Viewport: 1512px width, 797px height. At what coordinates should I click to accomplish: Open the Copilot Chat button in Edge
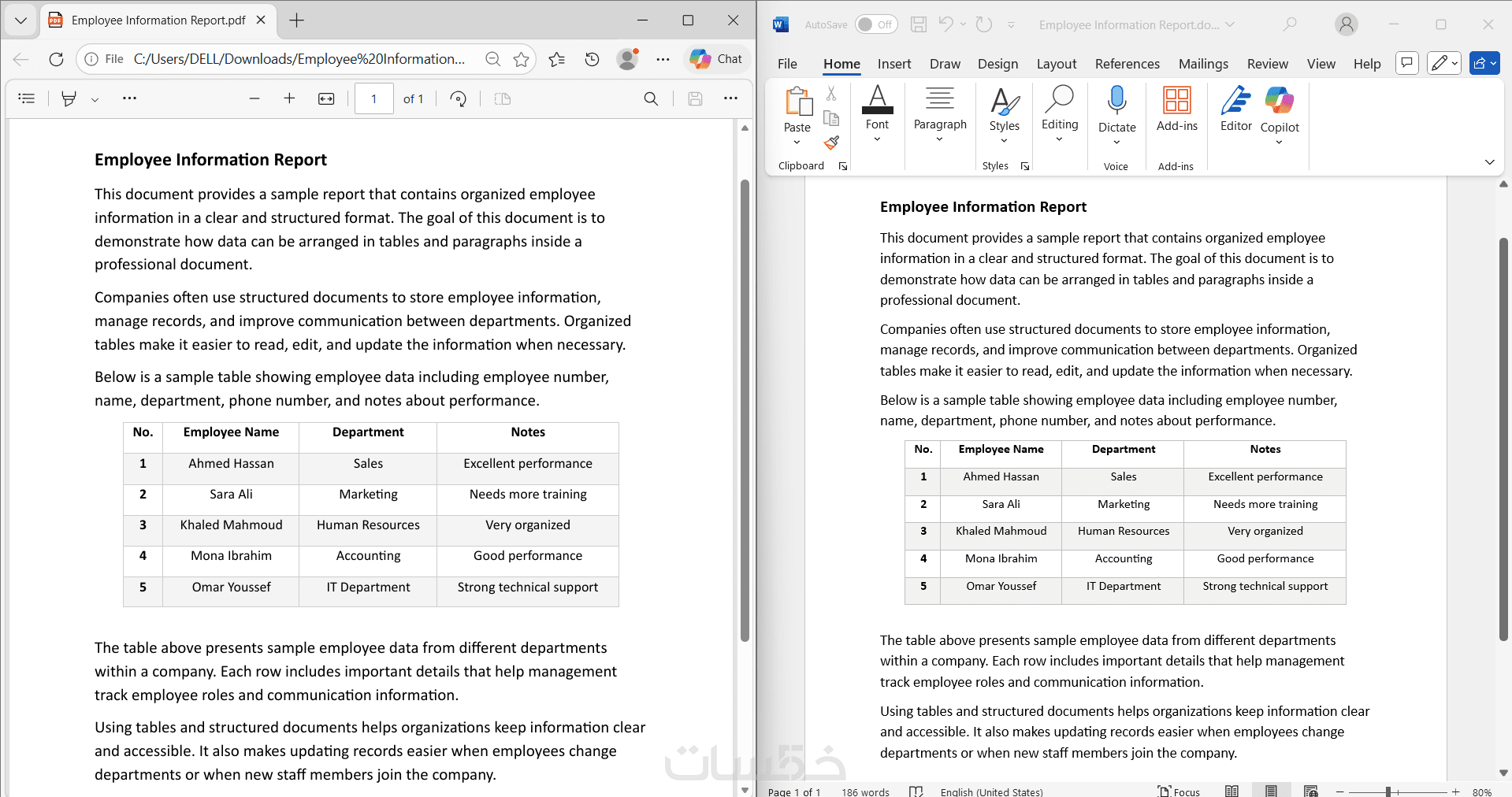click(x=716, y=59)
